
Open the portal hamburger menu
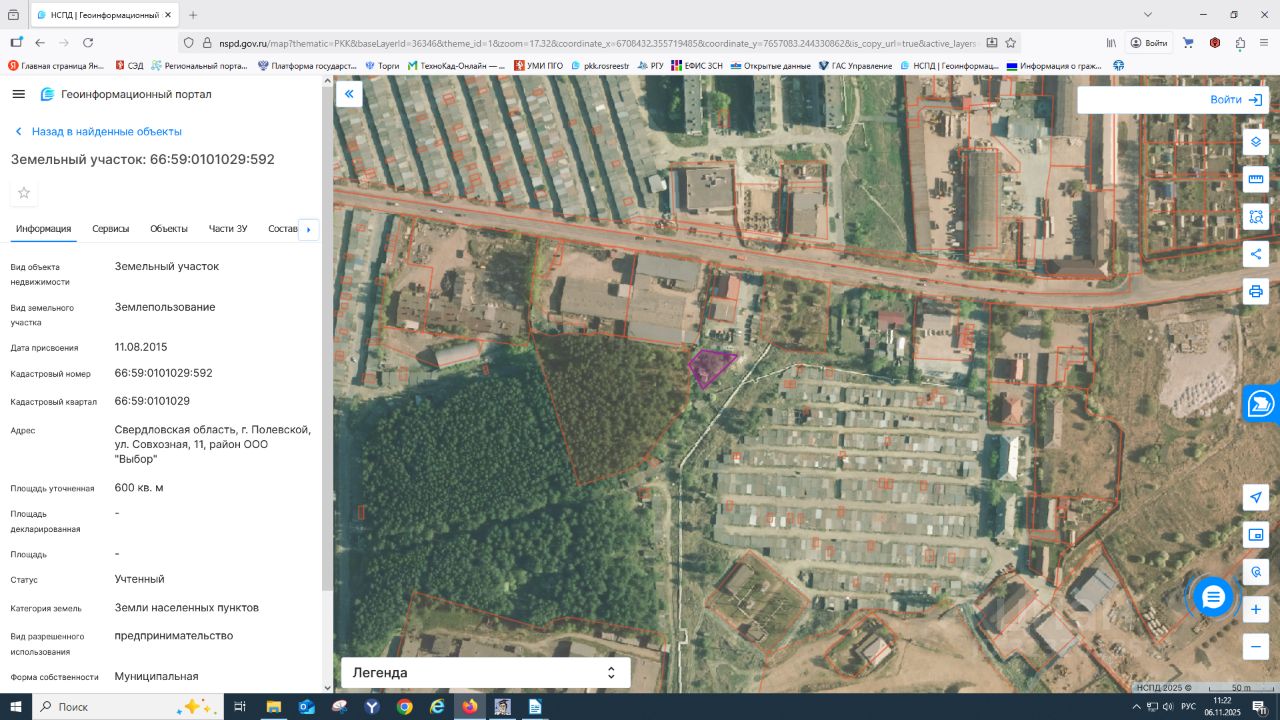point(19,94)
